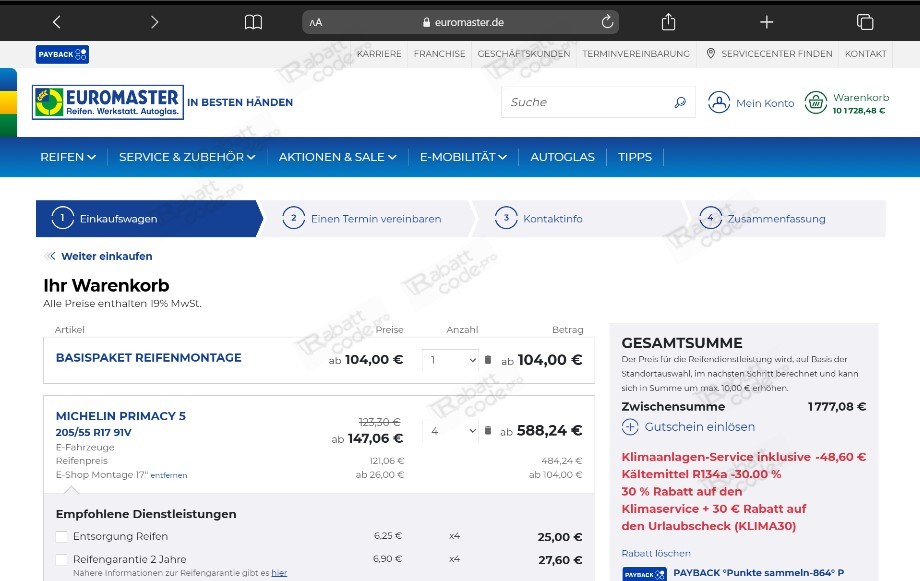Screen dimensions: 920x581
Task: Click the tire size 205/55 R17 91V
Action: tap(93, 433)
